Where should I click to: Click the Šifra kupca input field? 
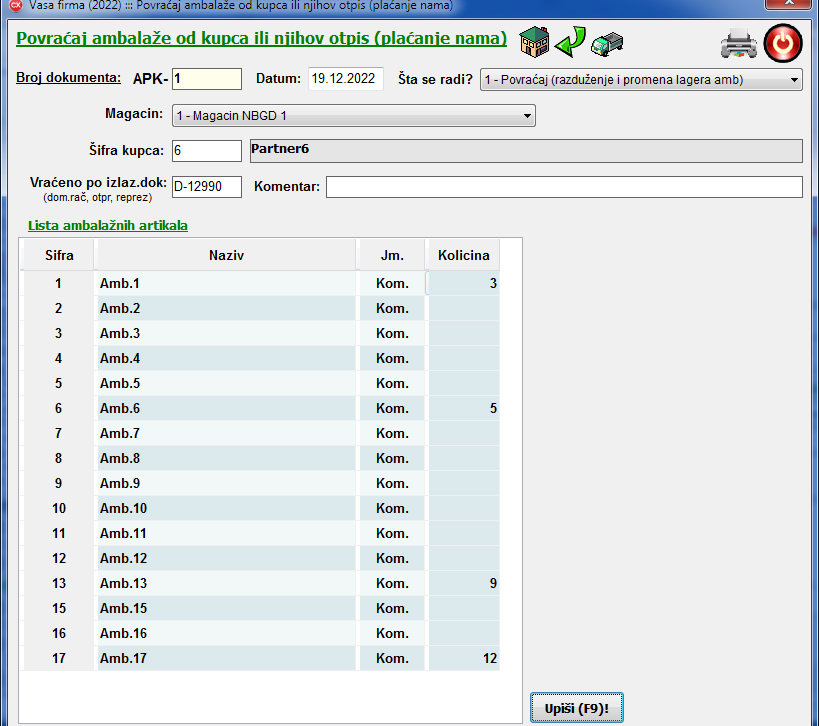tap(207, 151)
